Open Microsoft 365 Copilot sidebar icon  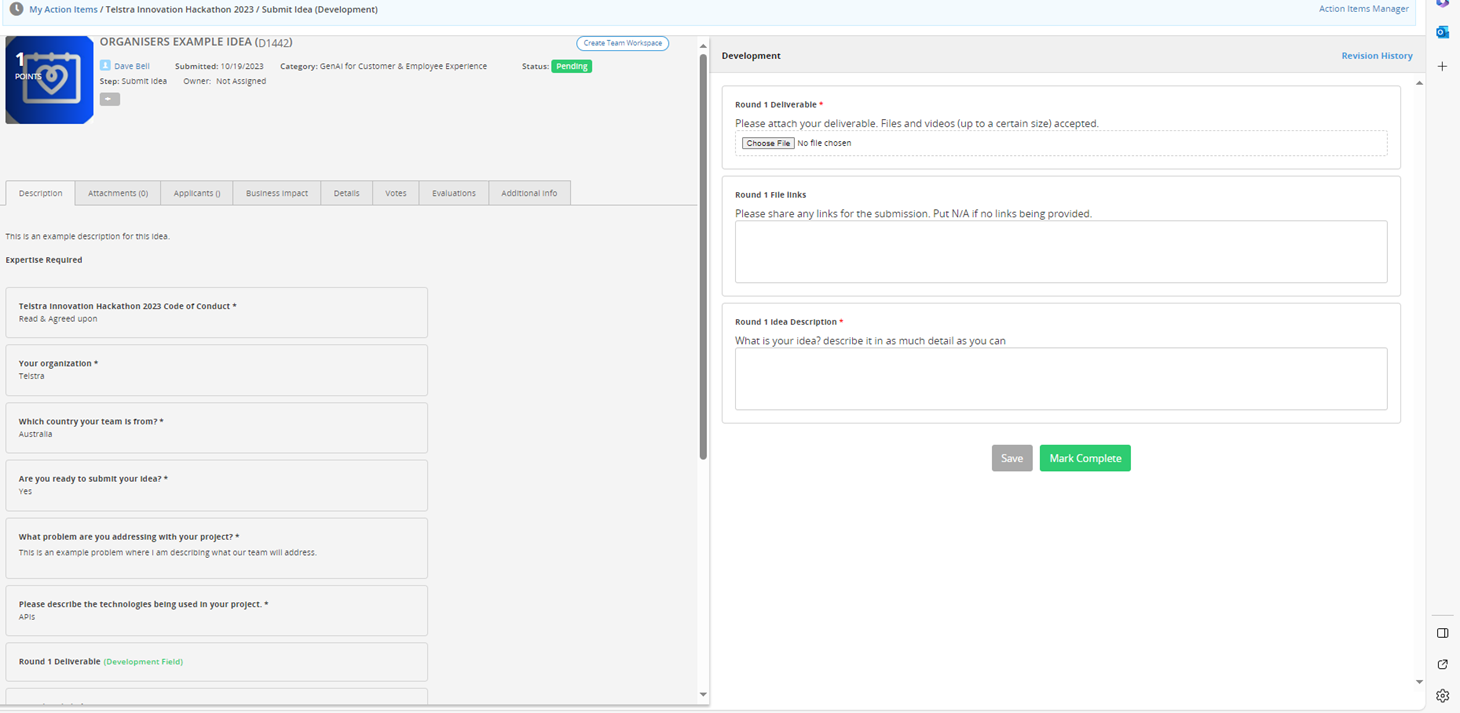coord(1442,4)
